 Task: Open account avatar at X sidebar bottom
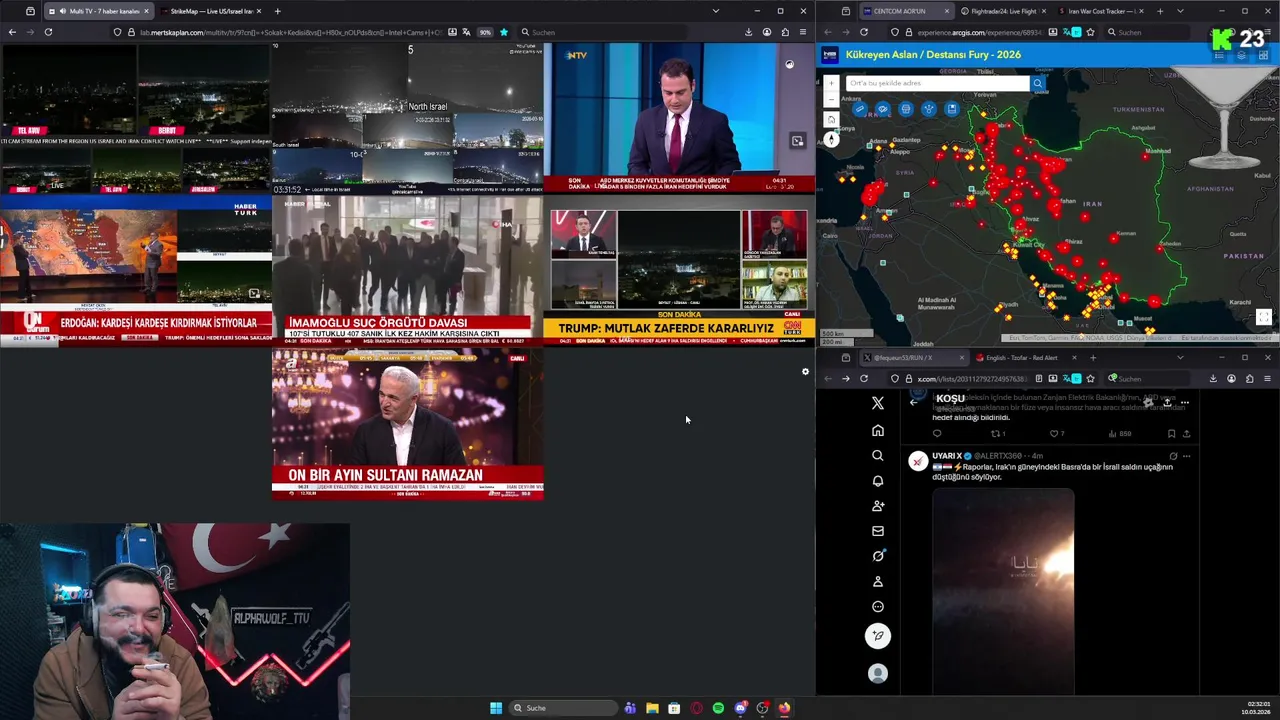(x=878, y=674)
